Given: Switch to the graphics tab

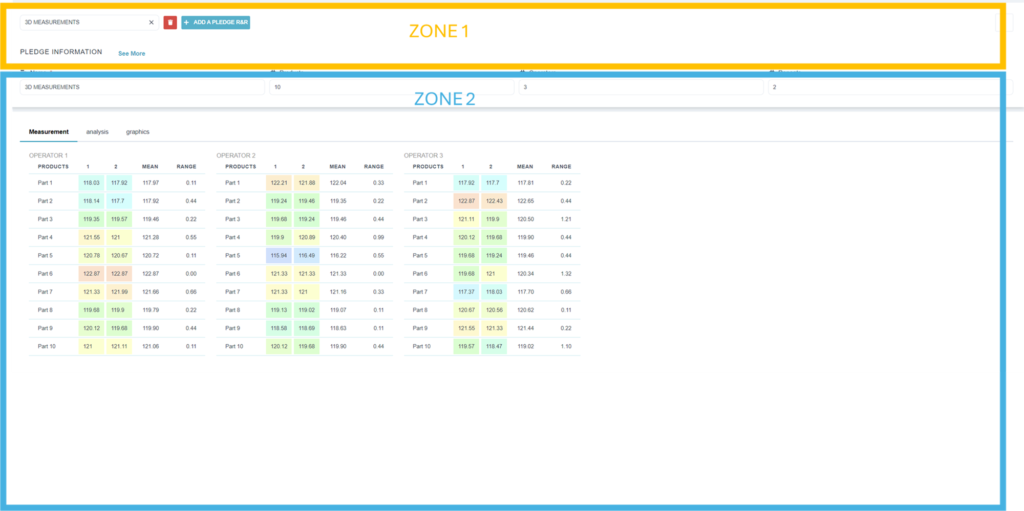Looking at the screenshot, I should click(x=138, y=132).
